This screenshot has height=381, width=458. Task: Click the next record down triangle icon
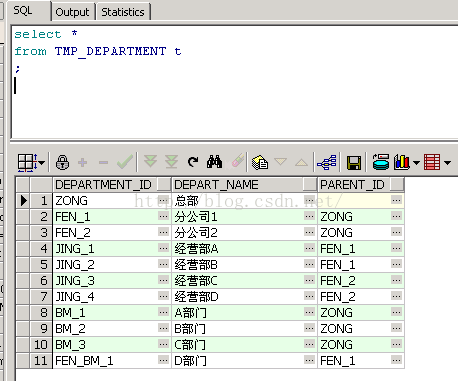click(280, 162)
